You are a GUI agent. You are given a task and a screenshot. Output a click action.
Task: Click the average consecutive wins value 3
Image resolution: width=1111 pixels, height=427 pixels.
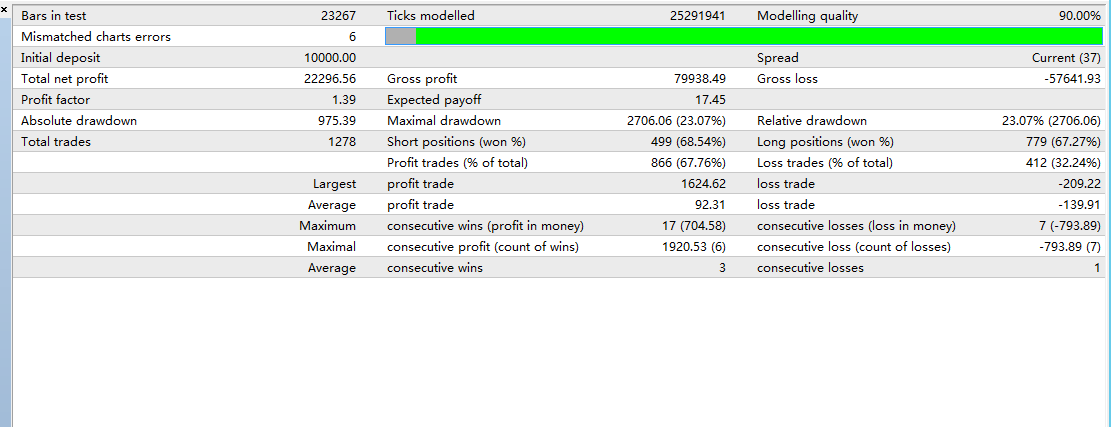click(721, 268)
